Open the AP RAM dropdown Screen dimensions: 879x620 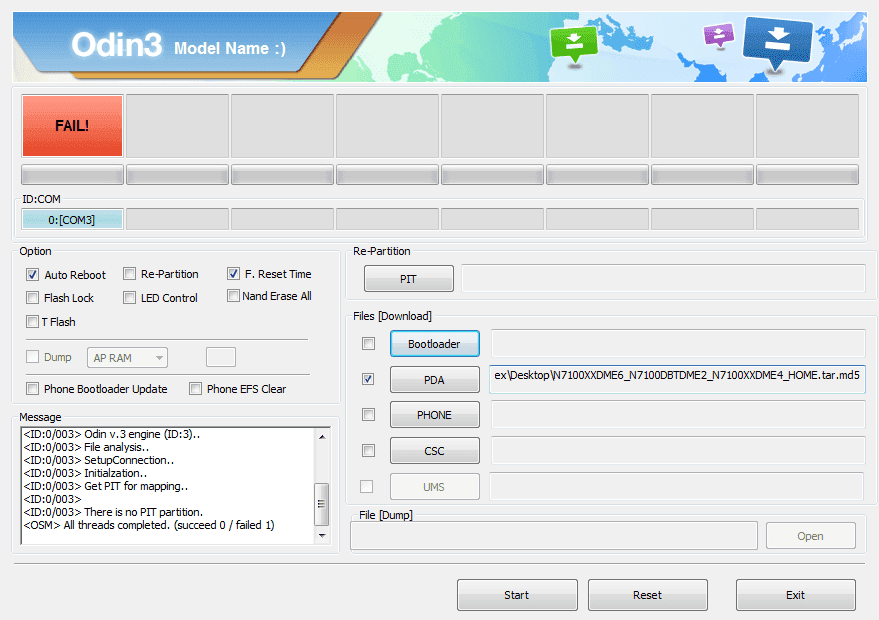[127, 358]
